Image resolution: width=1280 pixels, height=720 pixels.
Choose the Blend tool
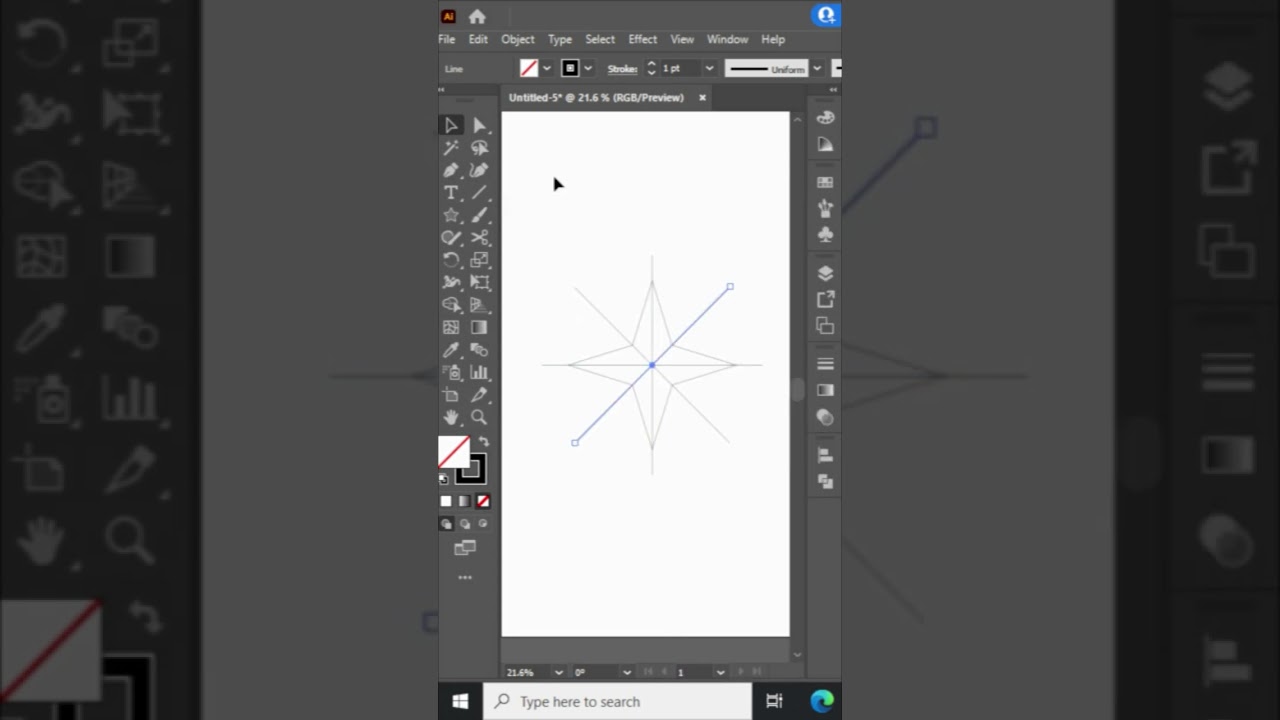click(479, 350)
